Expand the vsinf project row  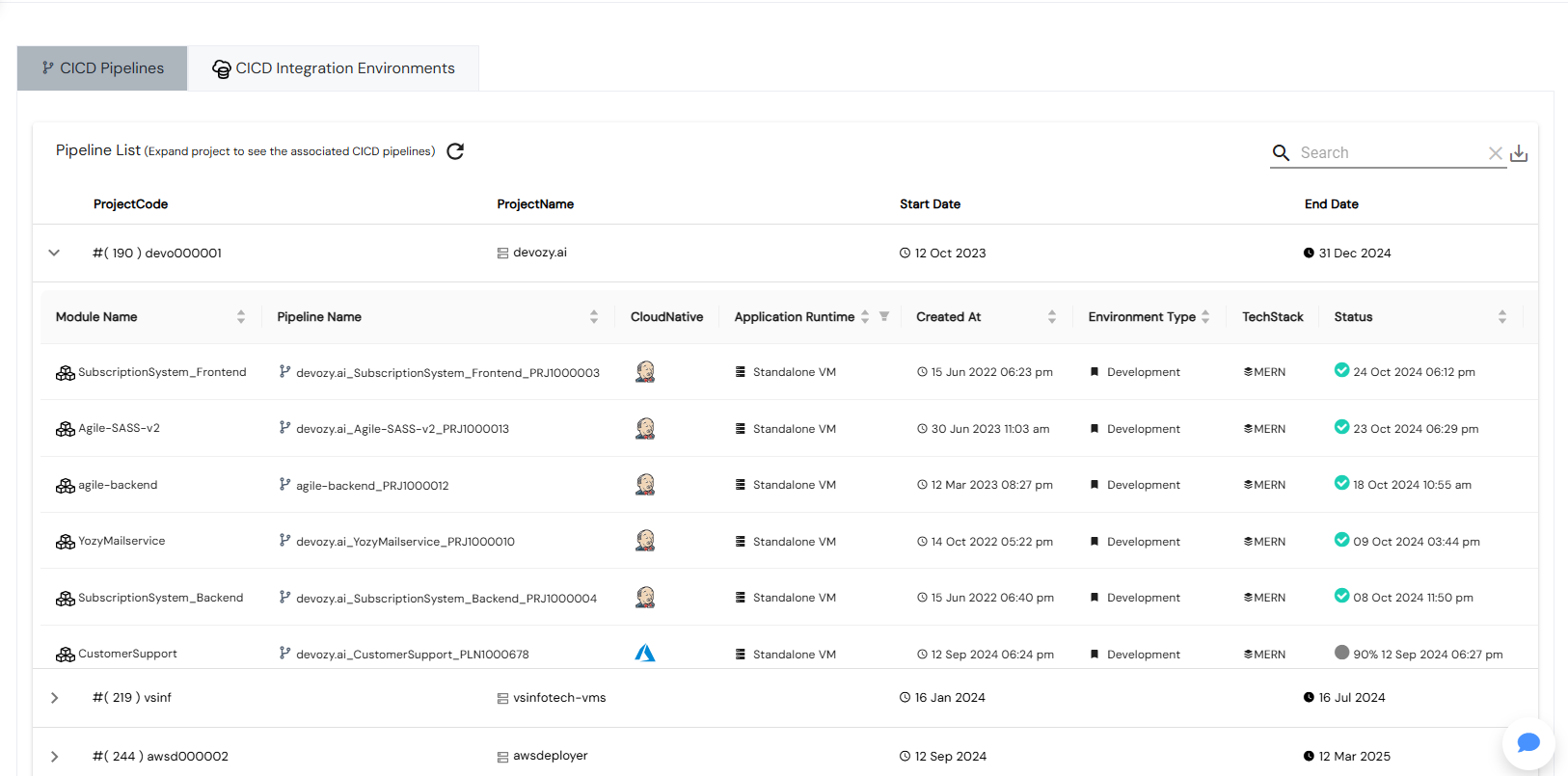(x=54, y=698)
